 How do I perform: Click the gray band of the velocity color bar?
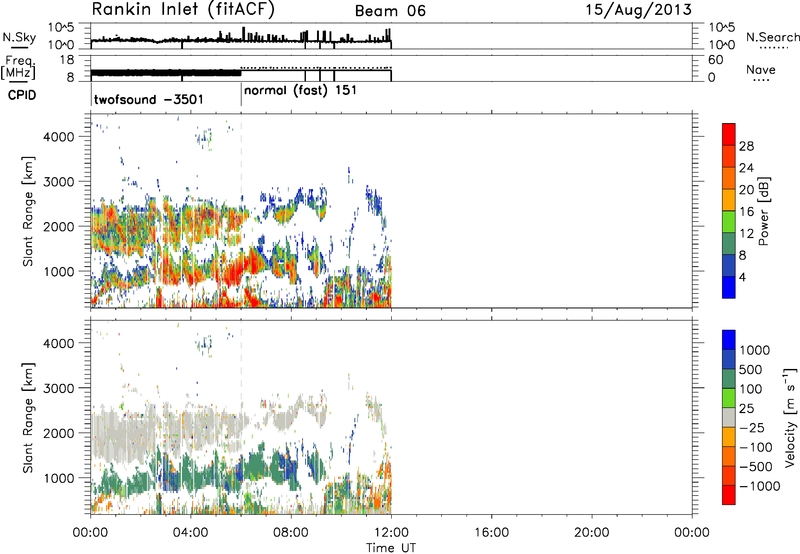(x=729, y=418)
